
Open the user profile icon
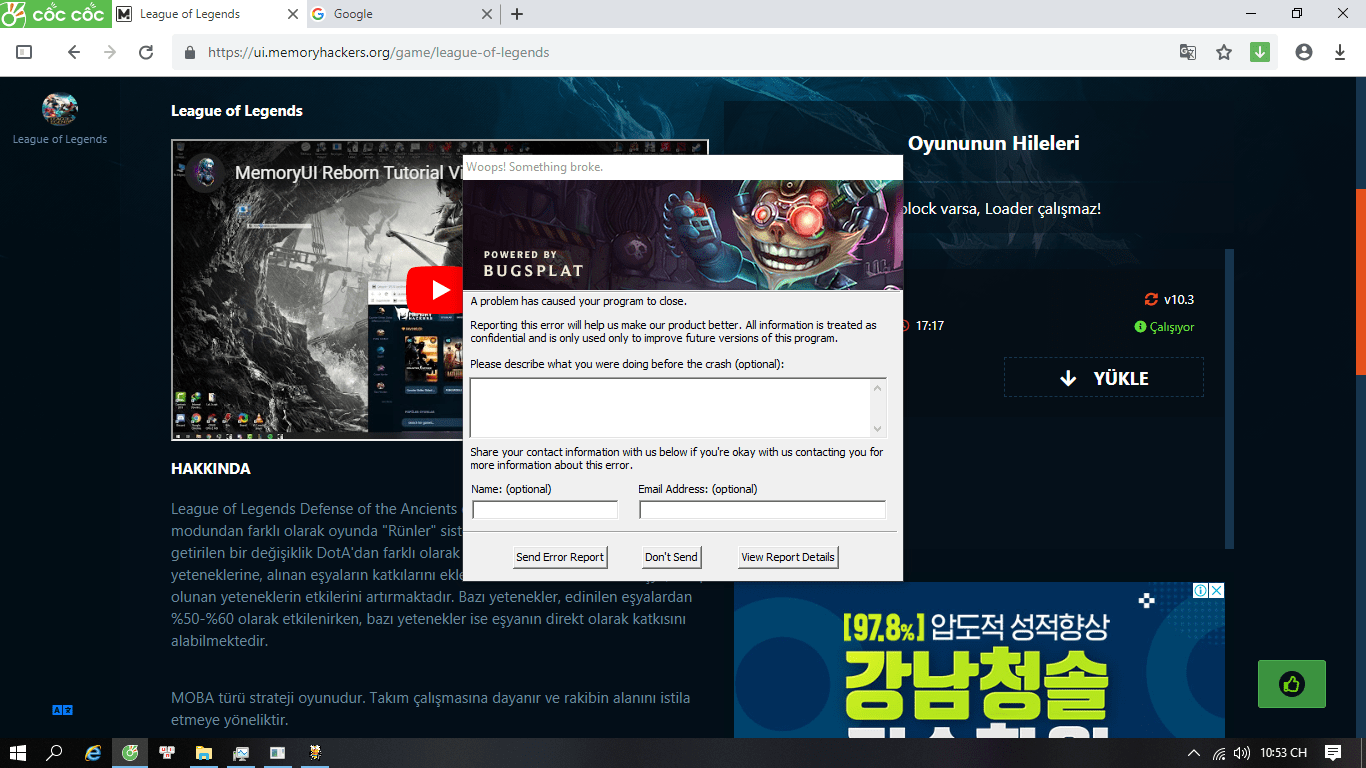click(x=1304, y=52)
